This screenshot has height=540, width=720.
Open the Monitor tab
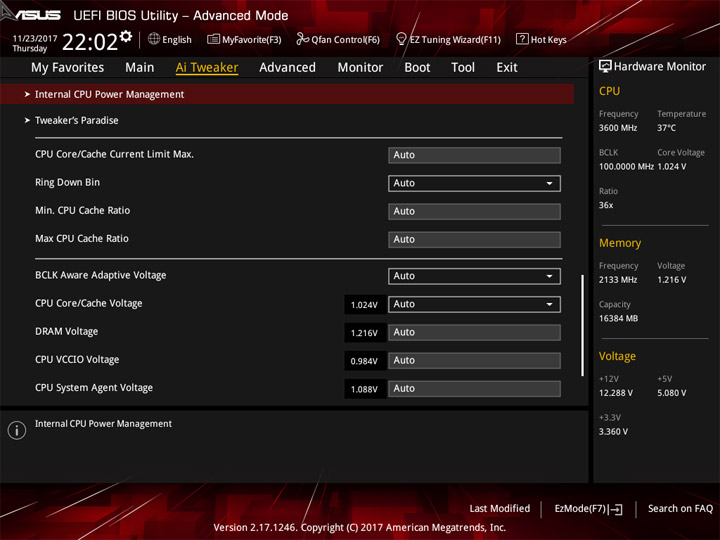point(360,68)
